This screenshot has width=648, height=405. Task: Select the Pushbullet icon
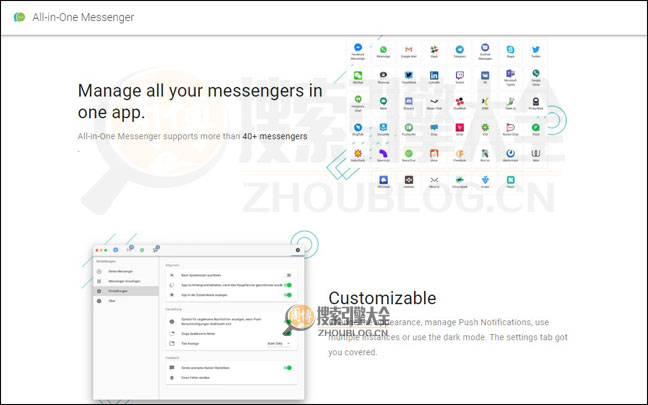[409, 127]
